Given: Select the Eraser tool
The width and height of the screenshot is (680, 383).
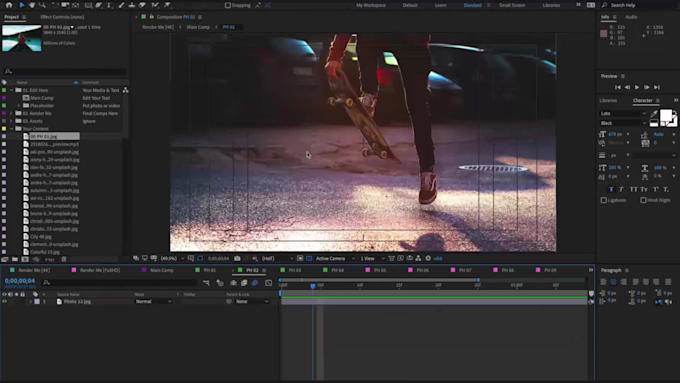Looking at the screenshot, I should point(142,5).
